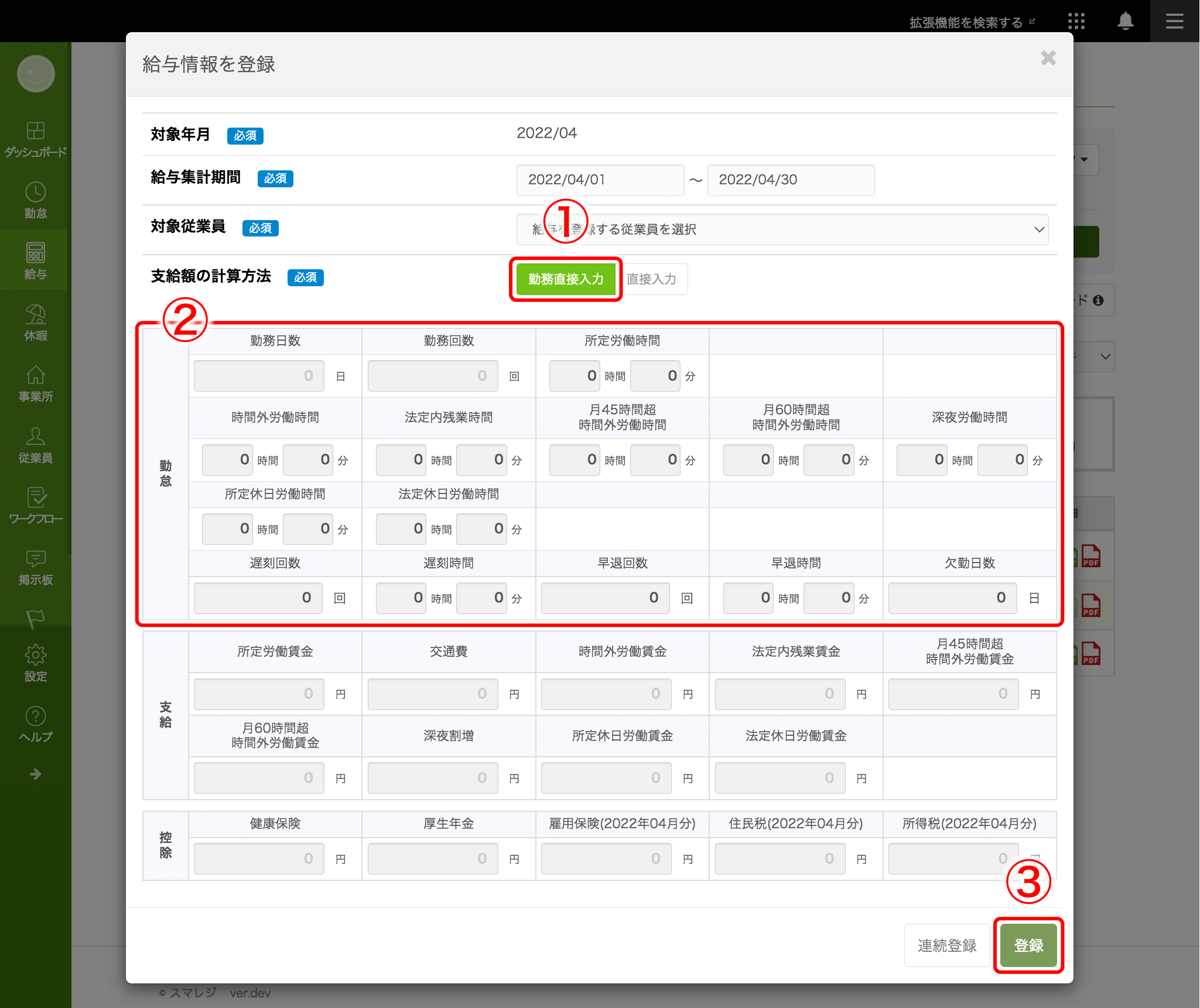Viewport: 1200px width, 1008px height.
Task: Click the flag icon in sidebar
Action: (x=36, y=619)
